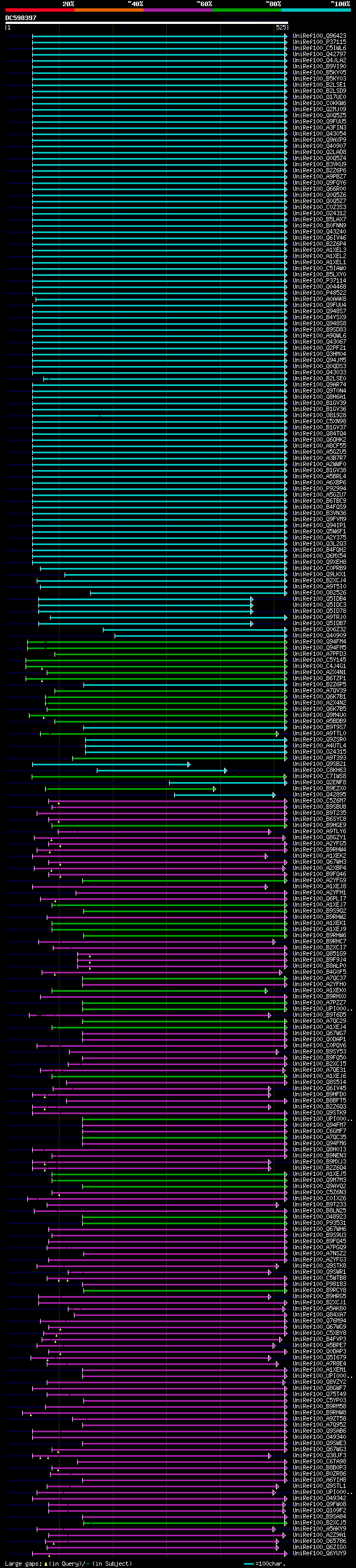Click the green alignment bar for UniRef100_B9EZX0
356x1568 pixels.
(x=131, y=789)
